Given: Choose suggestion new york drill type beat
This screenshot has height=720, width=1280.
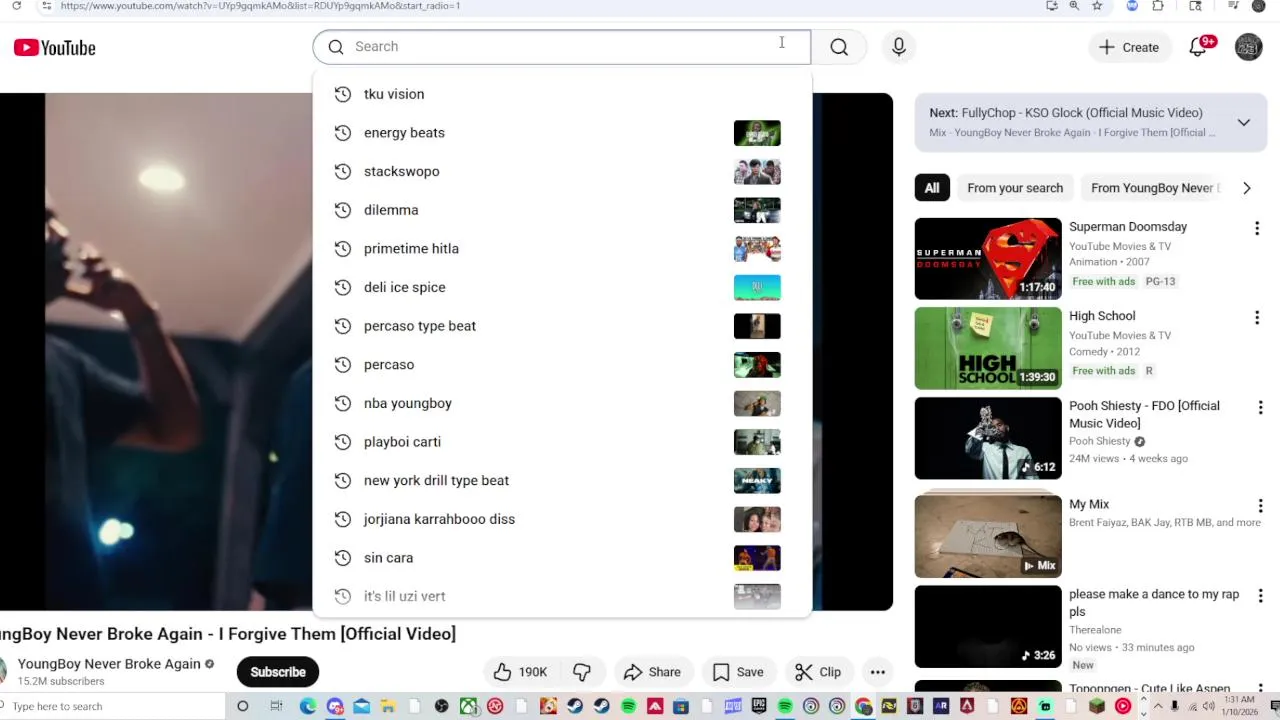Looking at the screenshot, I should (x=562, y=481).
